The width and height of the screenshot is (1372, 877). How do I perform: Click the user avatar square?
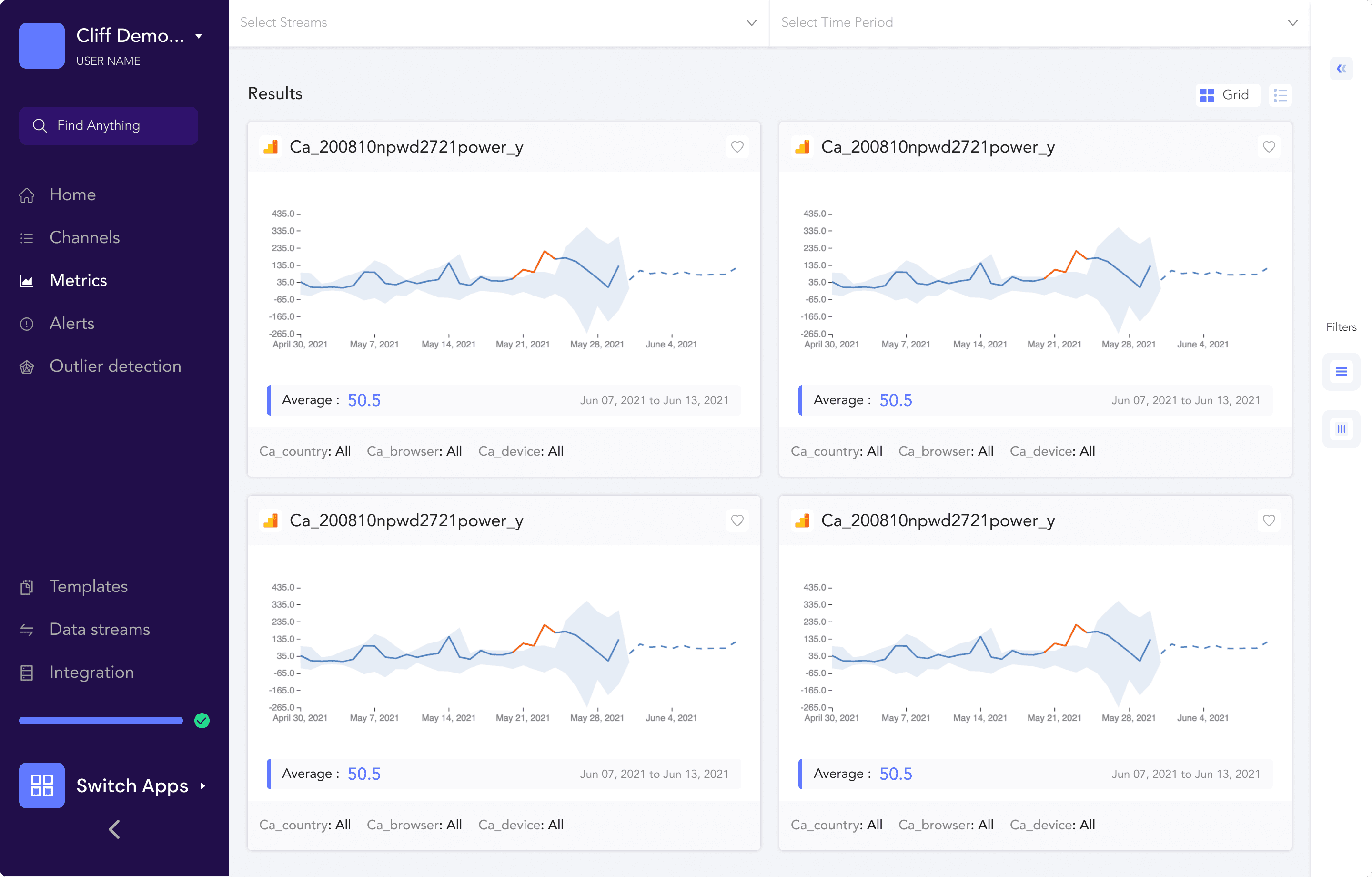pyautogui.click(x=41, y=46)
